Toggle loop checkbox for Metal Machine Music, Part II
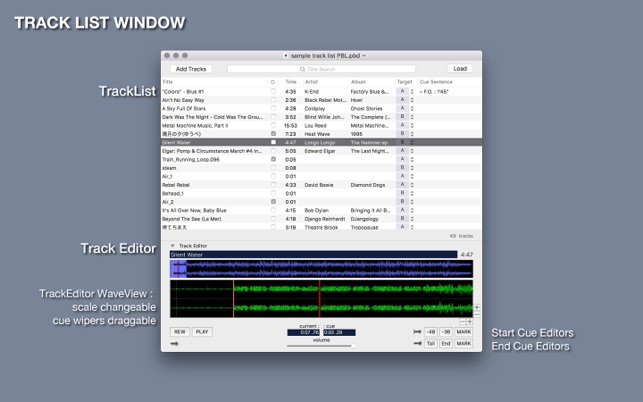The width and height of the screenshot is (643, 402). (273, 125)
